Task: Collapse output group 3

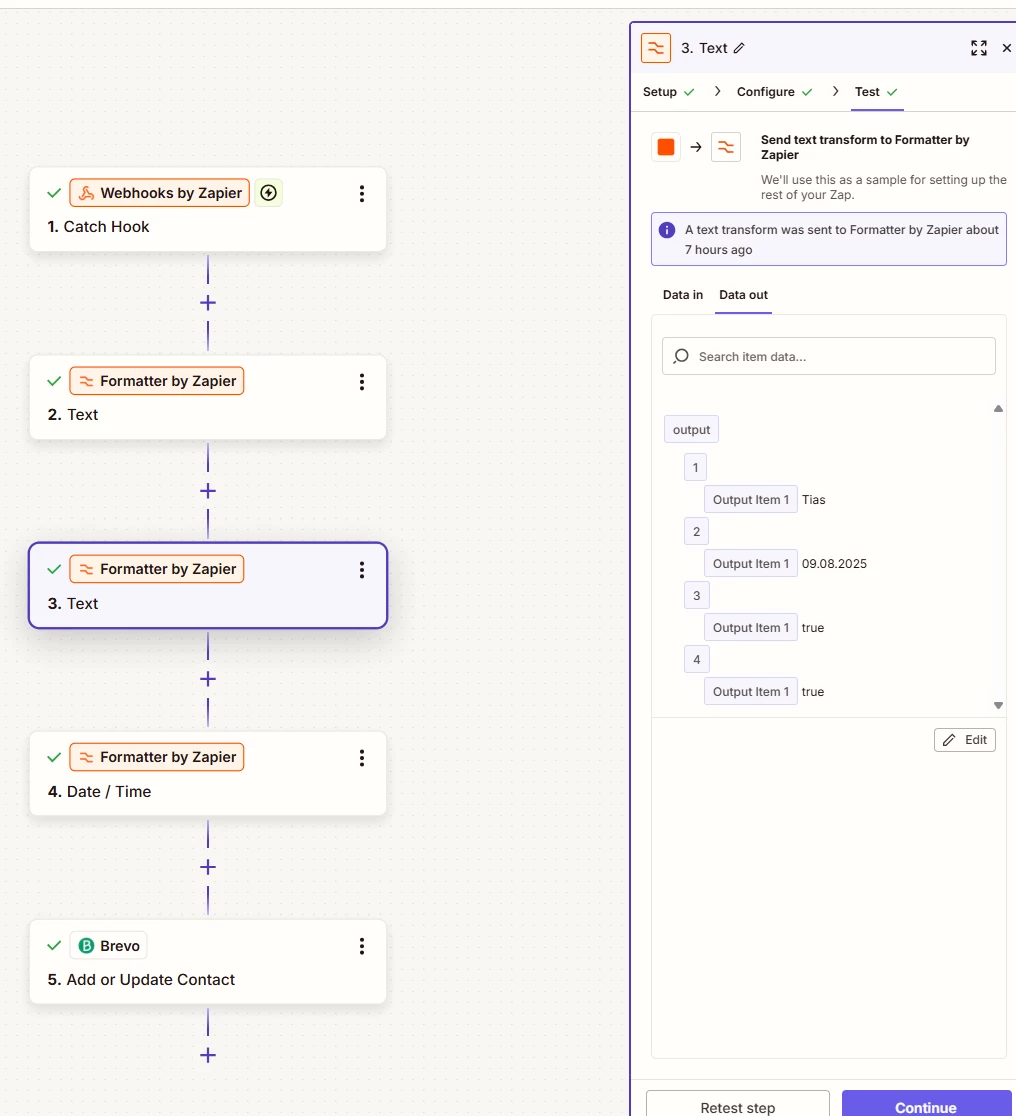Action: tap(696, 596)
